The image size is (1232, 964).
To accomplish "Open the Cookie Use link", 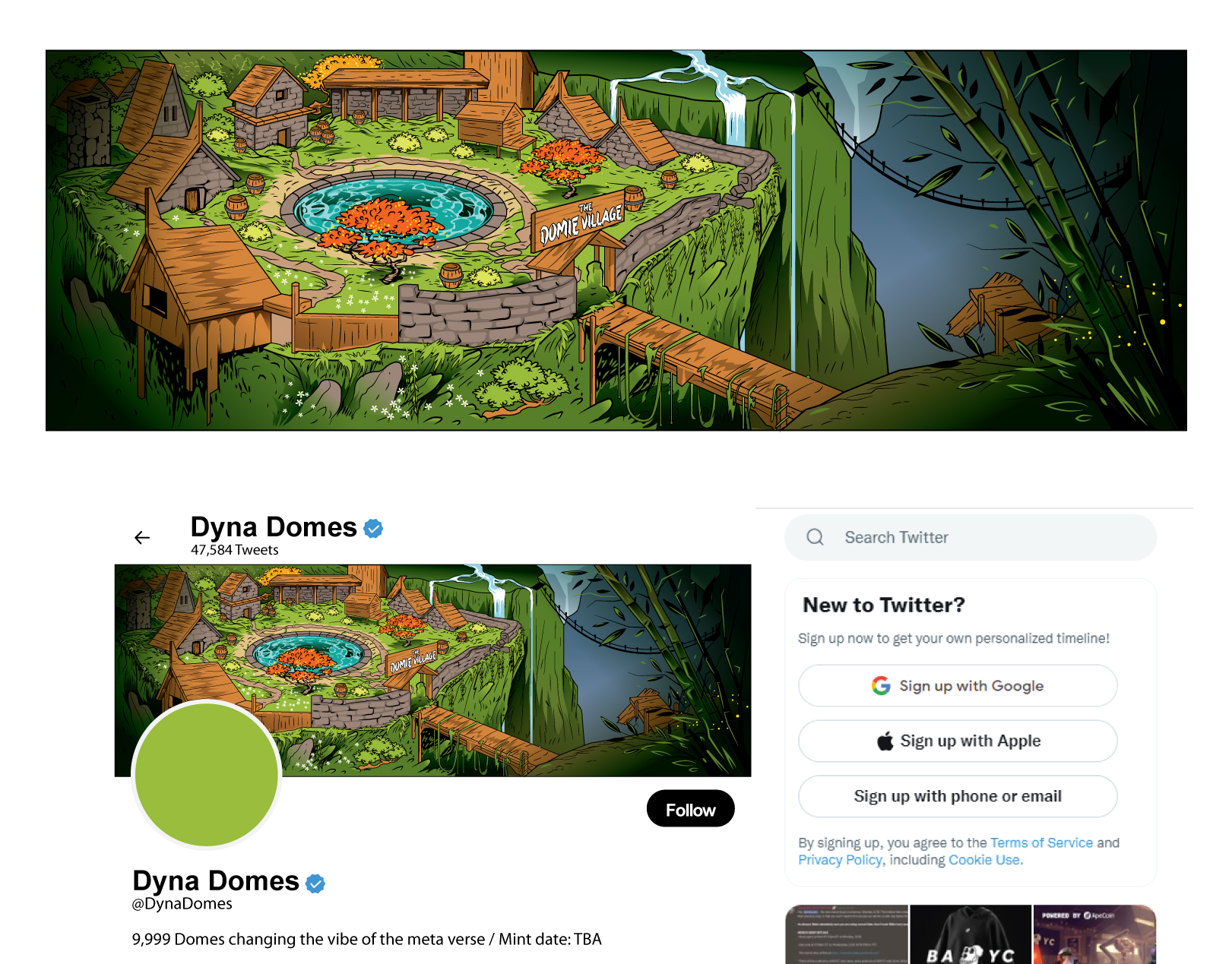I will pos(985,860).
